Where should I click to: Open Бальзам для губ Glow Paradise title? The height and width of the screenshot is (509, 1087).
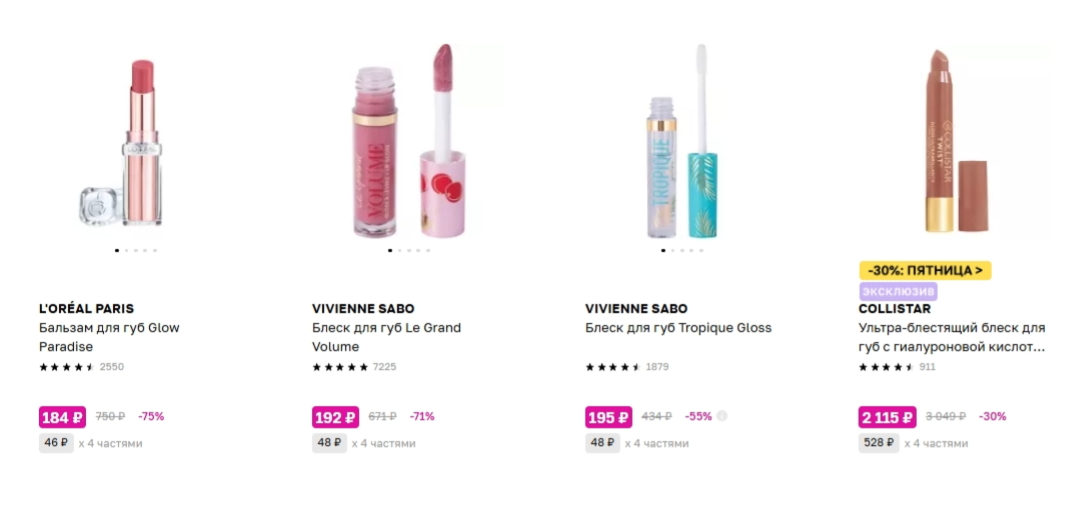point(109,337)
